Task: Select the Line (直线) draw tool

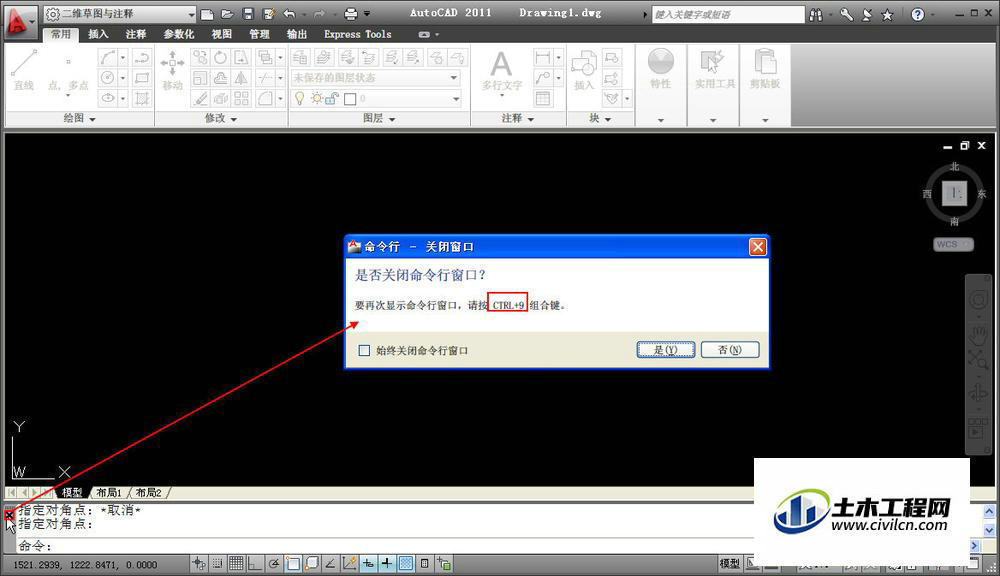Action: point(24,70)
